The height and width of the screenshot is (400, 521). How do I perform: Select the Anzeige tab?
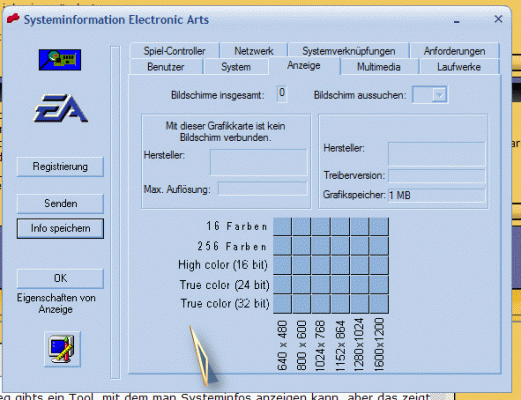coord(304,65)
